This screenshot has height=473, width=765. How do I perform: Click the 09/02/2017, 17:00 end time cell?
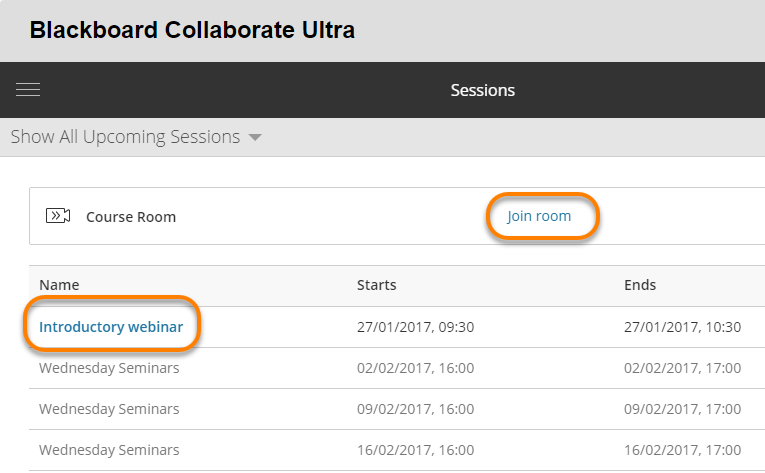682,409
